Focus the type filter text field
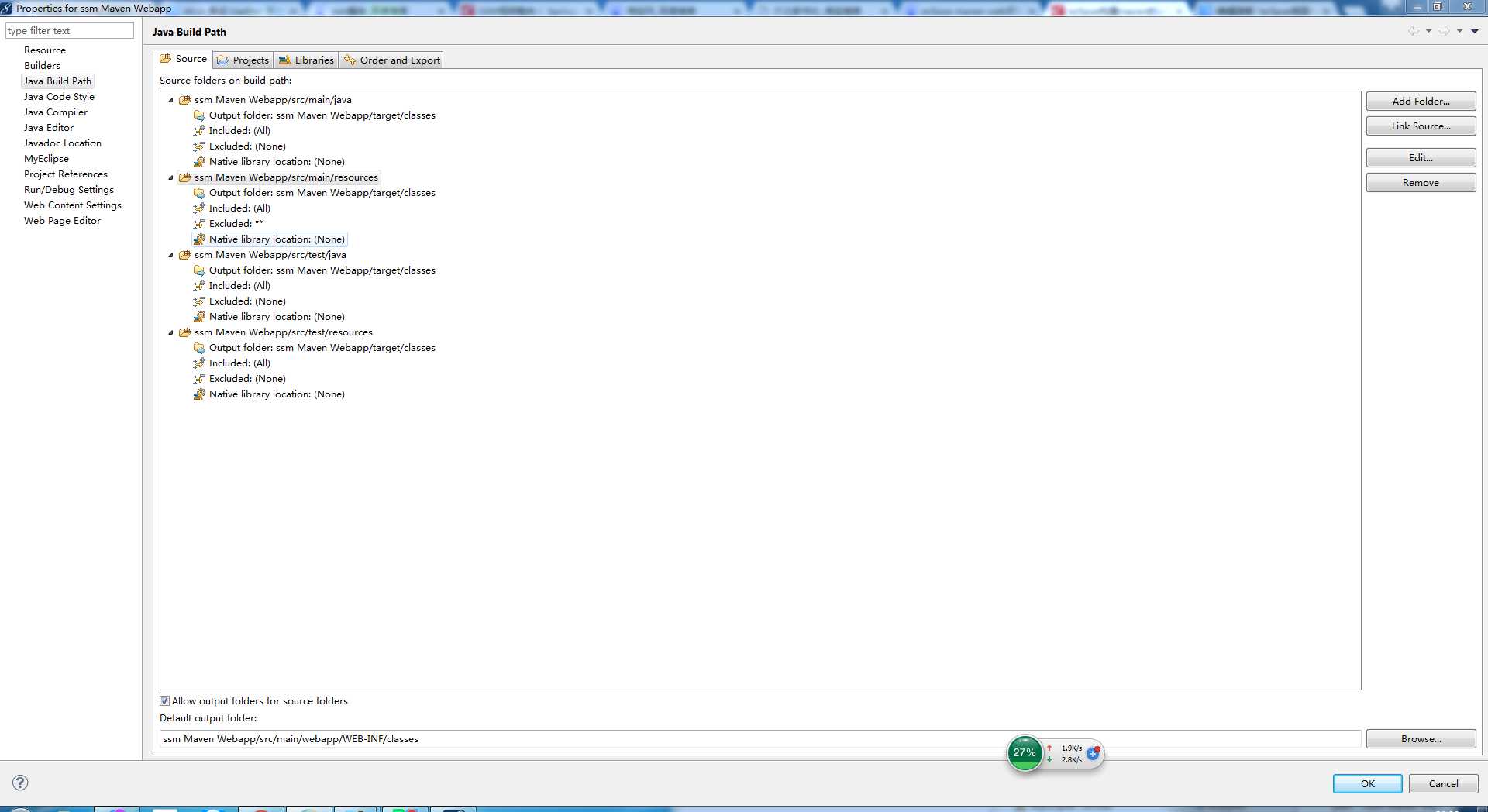This screenshot has height=812, width=1488. pos(69,31)
